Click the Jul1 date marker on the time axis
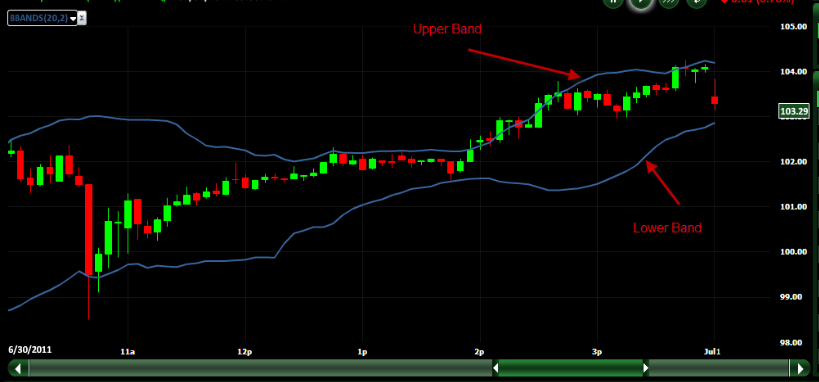819x382 pixels. click(712, 352)
